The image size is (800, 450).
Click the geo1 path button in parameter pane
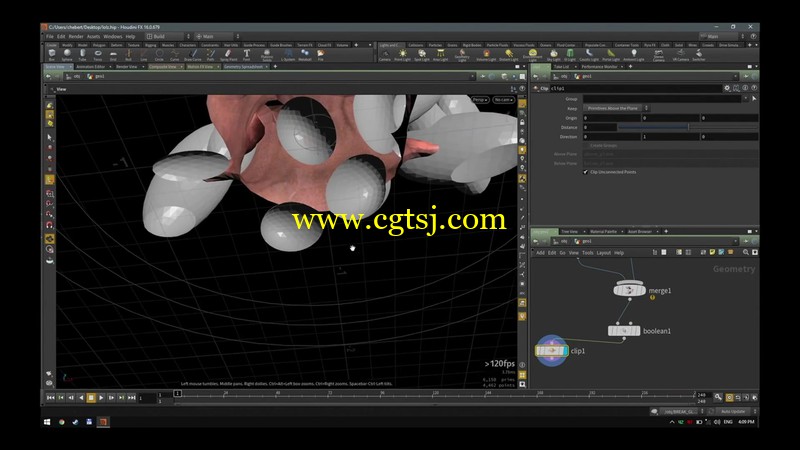(x=583, y=77)
